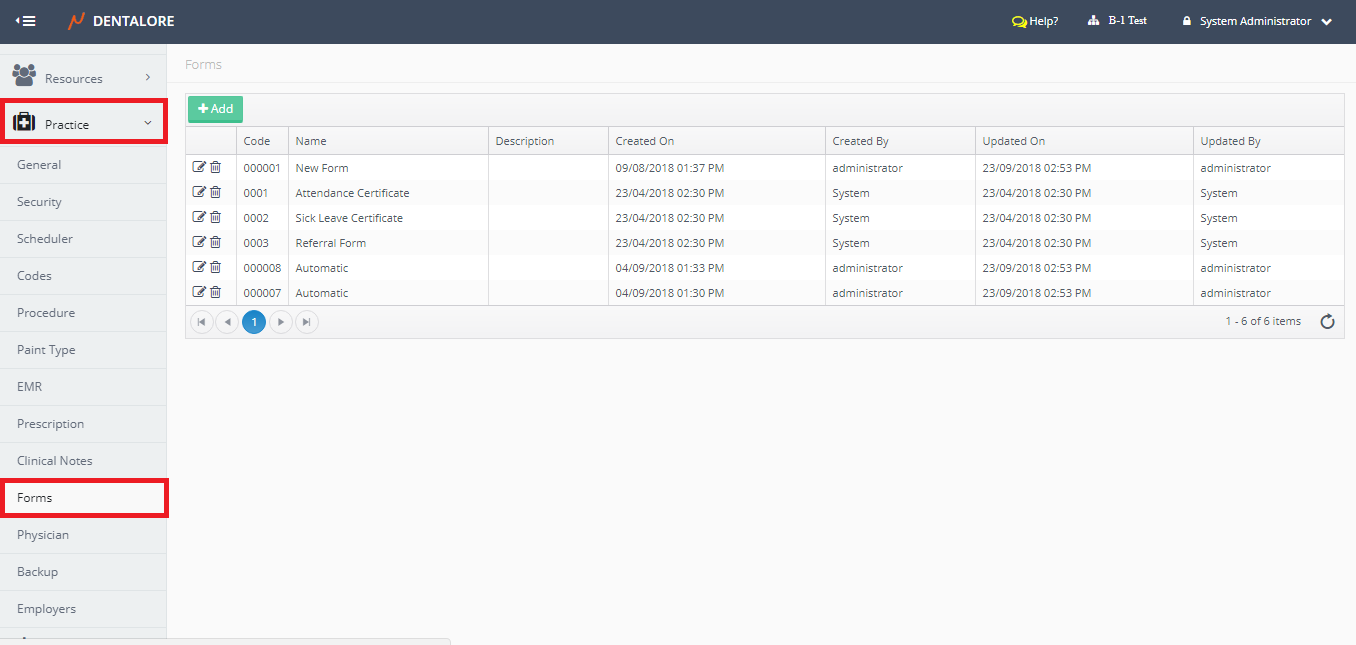Refresh the forms grid
This screenshot has height=645, width=1356.
pyautogui.click(x=1327, y=322)
